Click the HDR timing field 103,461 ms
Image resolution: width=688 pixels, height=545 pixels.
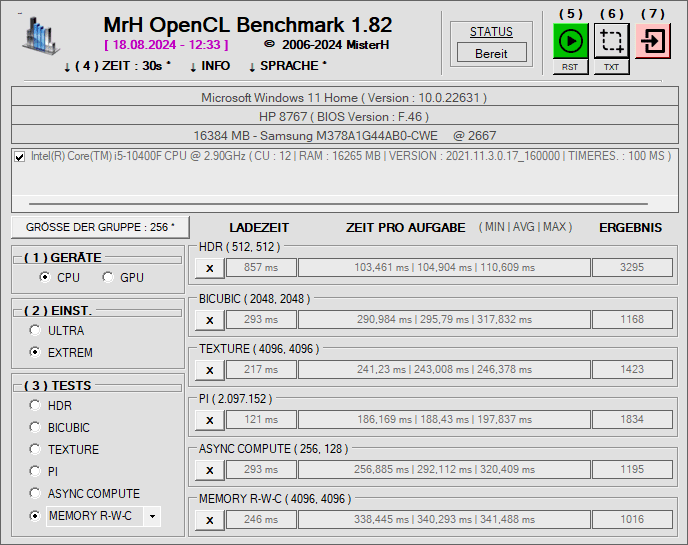click(444, 267)
